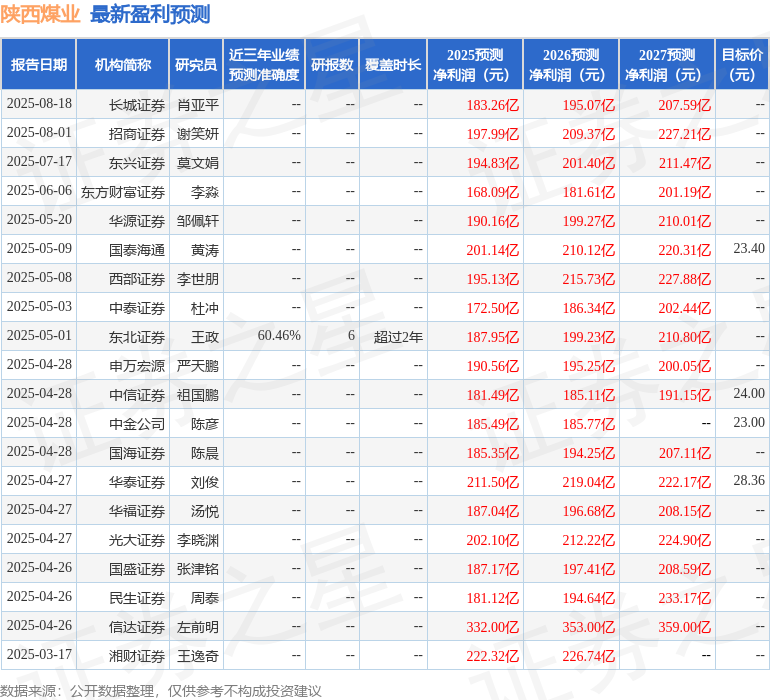Select analyst 王政 in 东北证券 row

205,337
